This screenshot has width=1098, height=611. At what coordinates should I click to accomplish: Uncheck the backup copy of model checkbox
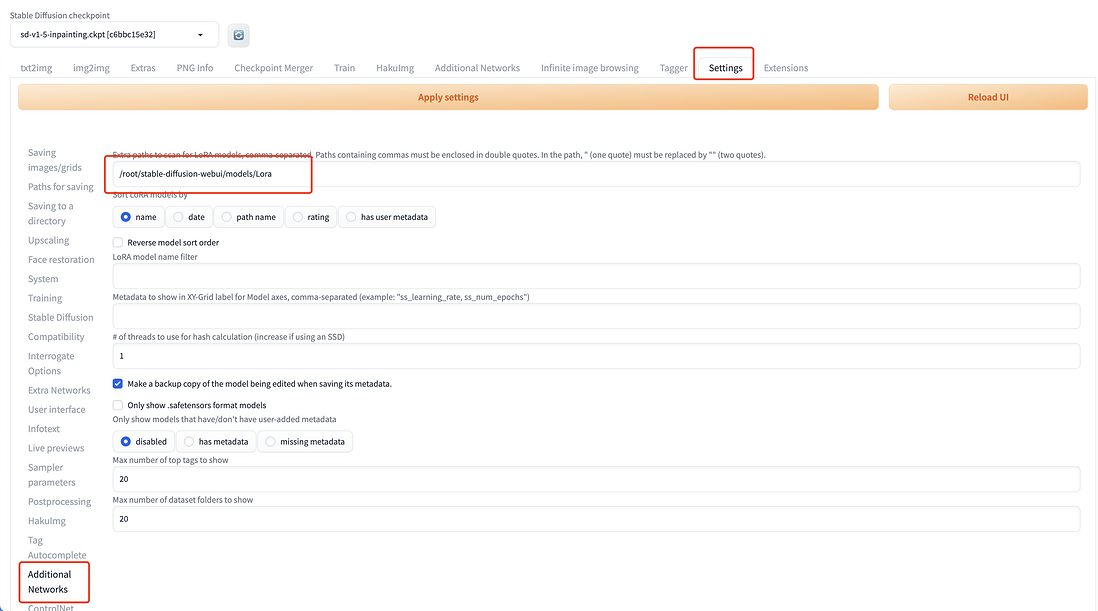tap(118, 384)
